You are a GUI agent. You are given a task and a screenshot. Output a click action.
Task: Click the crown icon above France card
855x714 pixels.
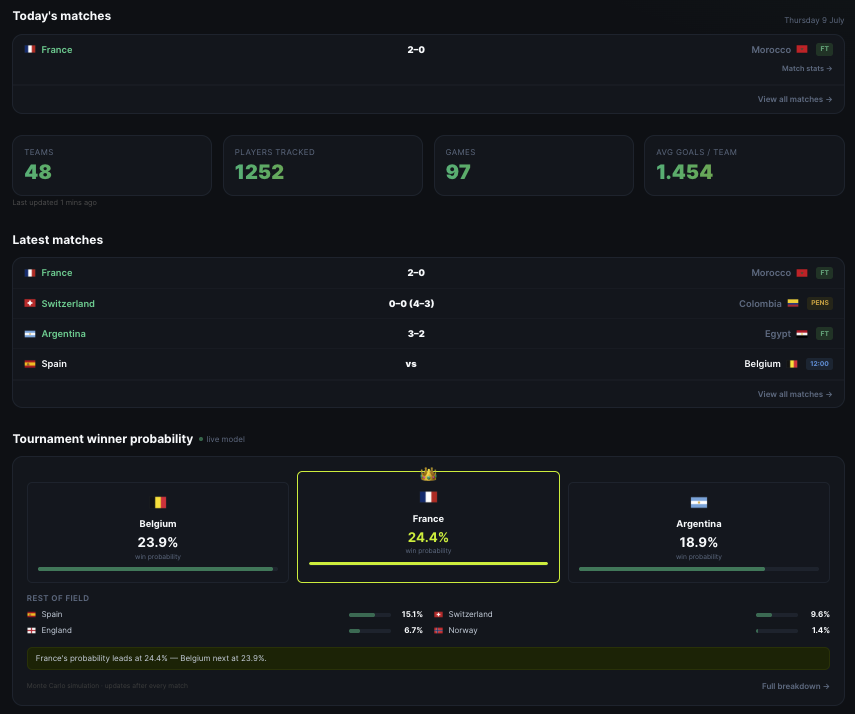point(428,474)
